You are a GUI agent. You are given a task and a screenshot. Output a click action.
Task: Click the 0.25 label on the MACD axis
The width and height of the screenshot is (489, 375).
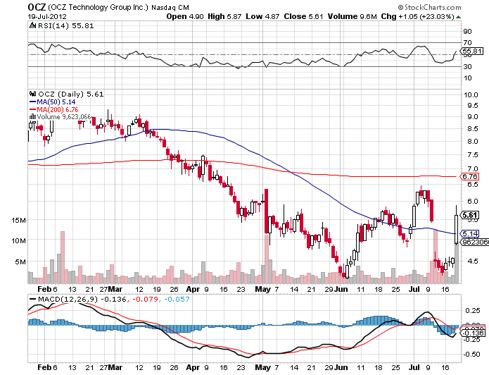[472, 310]
